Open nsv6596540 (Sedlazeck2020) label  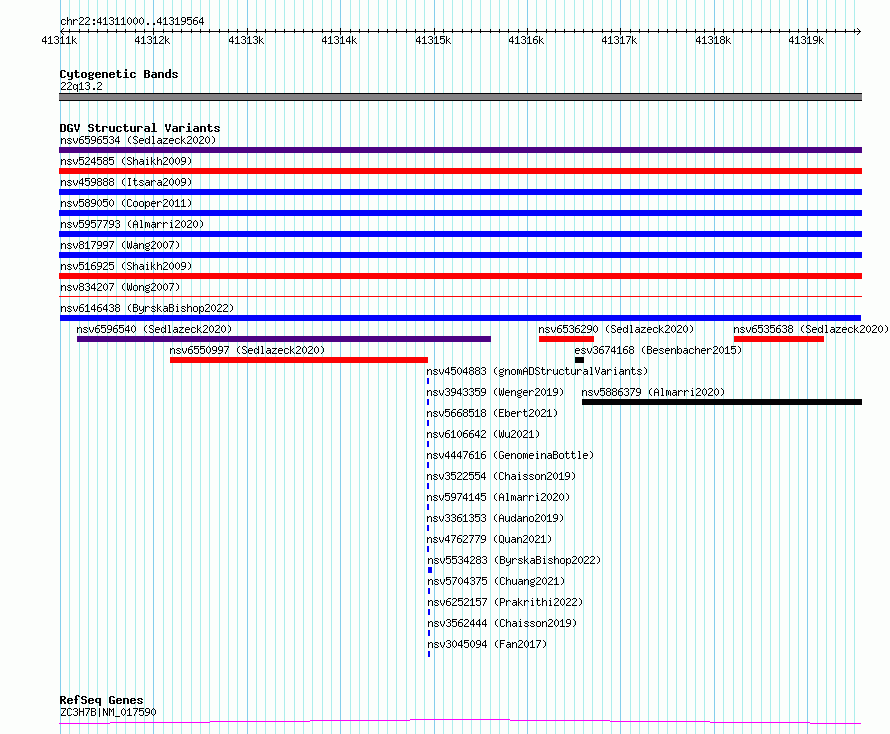tap(154, 329)
